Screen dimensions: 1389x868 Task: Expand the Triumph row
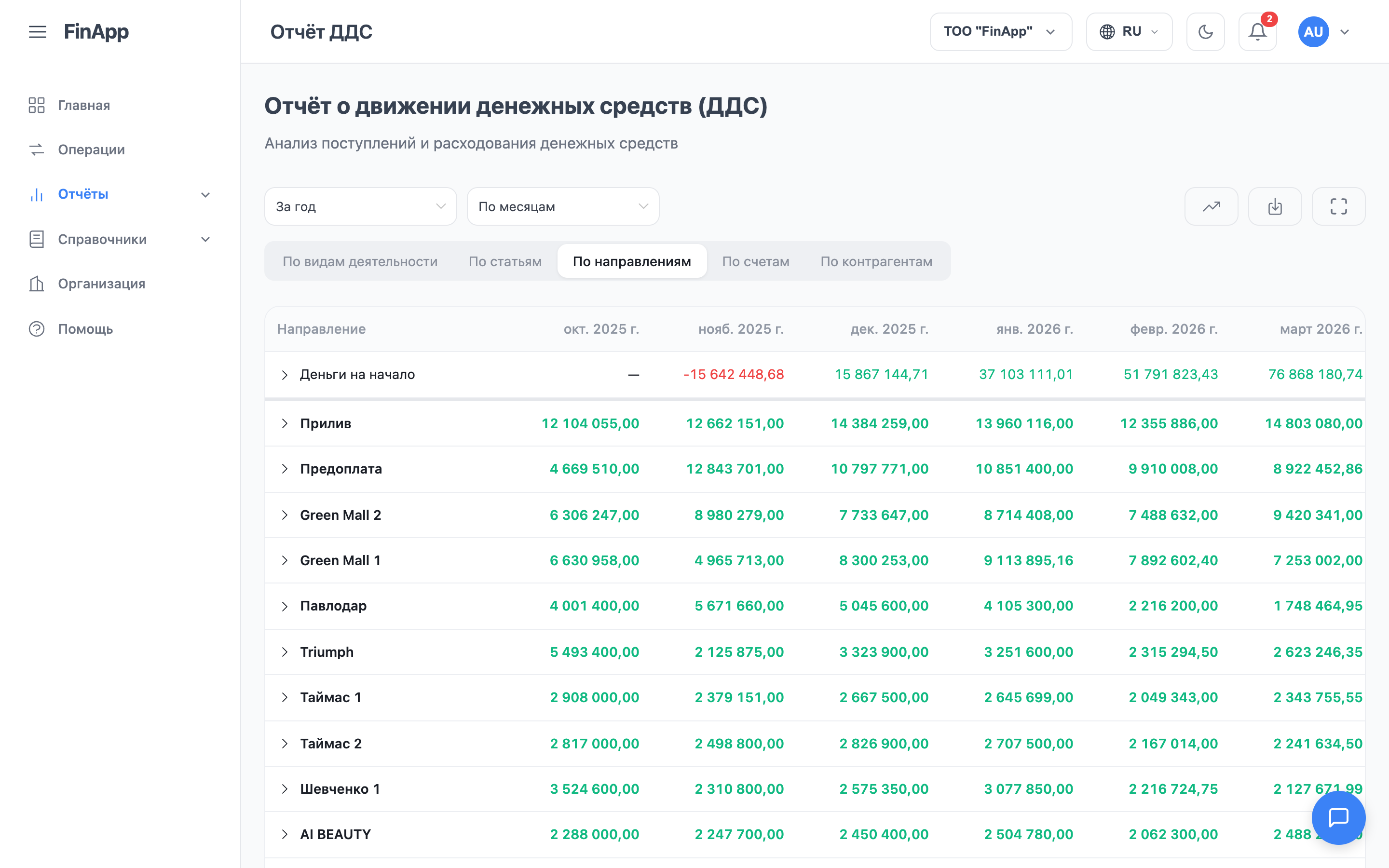pos(285,651)
